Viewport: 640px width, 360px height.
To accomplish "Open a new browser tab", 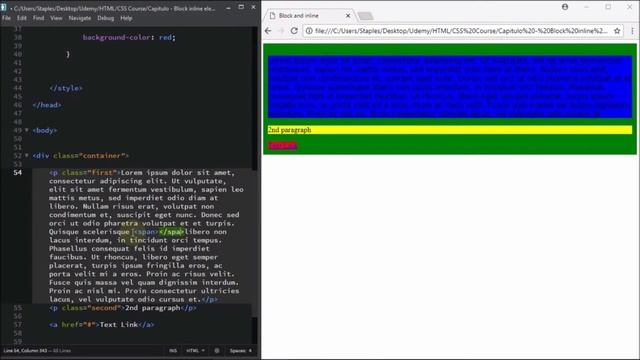I will click(x=365, y=16).
